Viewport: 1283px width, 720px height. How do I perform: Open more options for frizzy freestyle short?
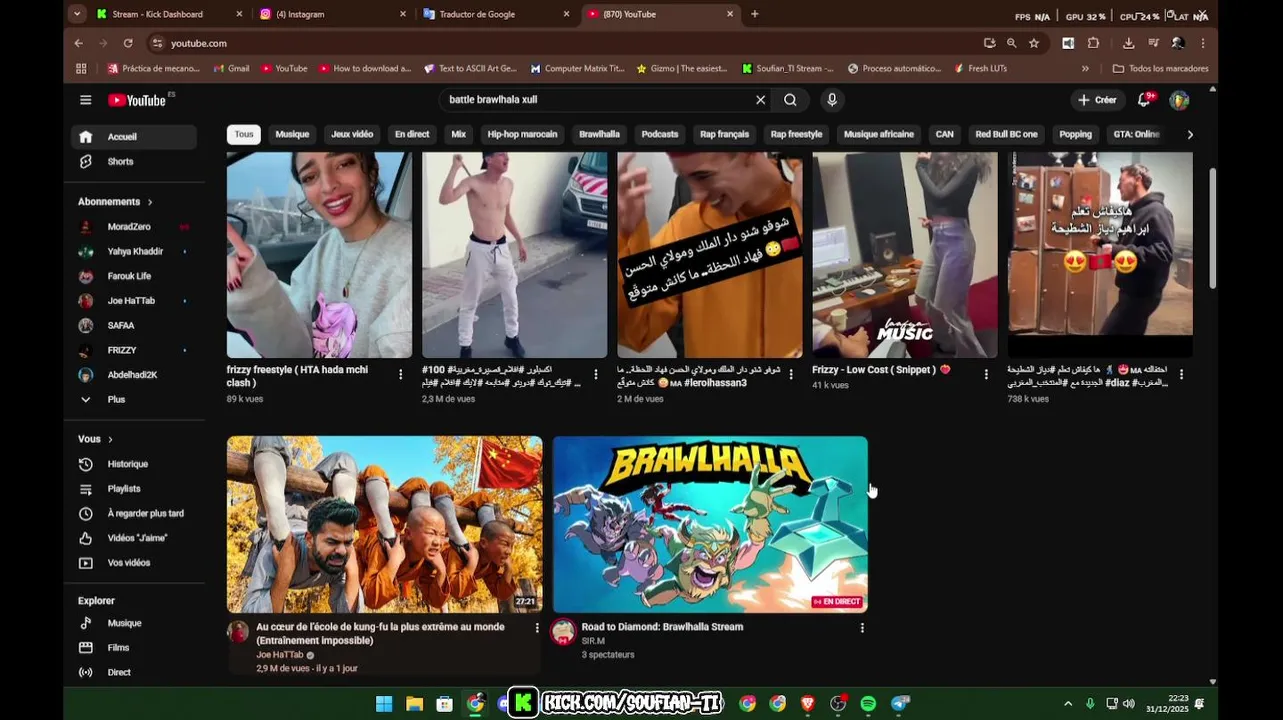point(401,374)
